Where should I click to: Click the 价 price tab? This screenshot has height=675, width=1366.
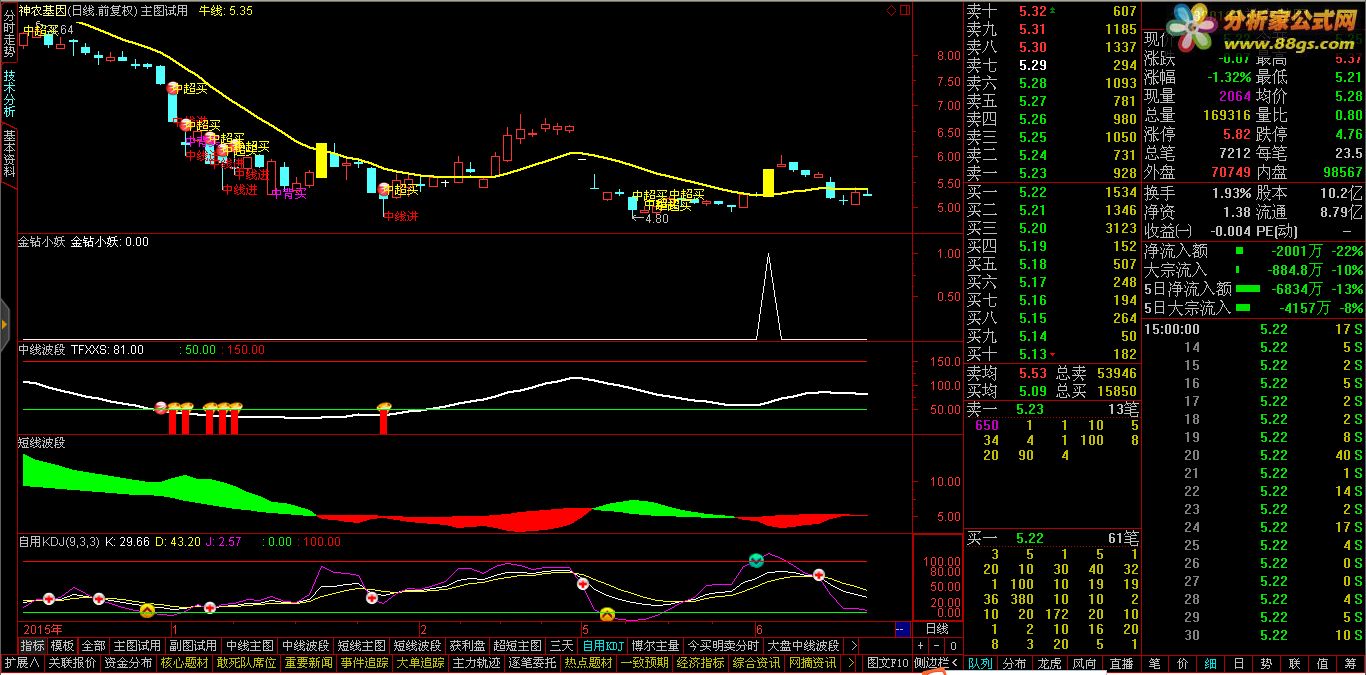coord(1183,663)
